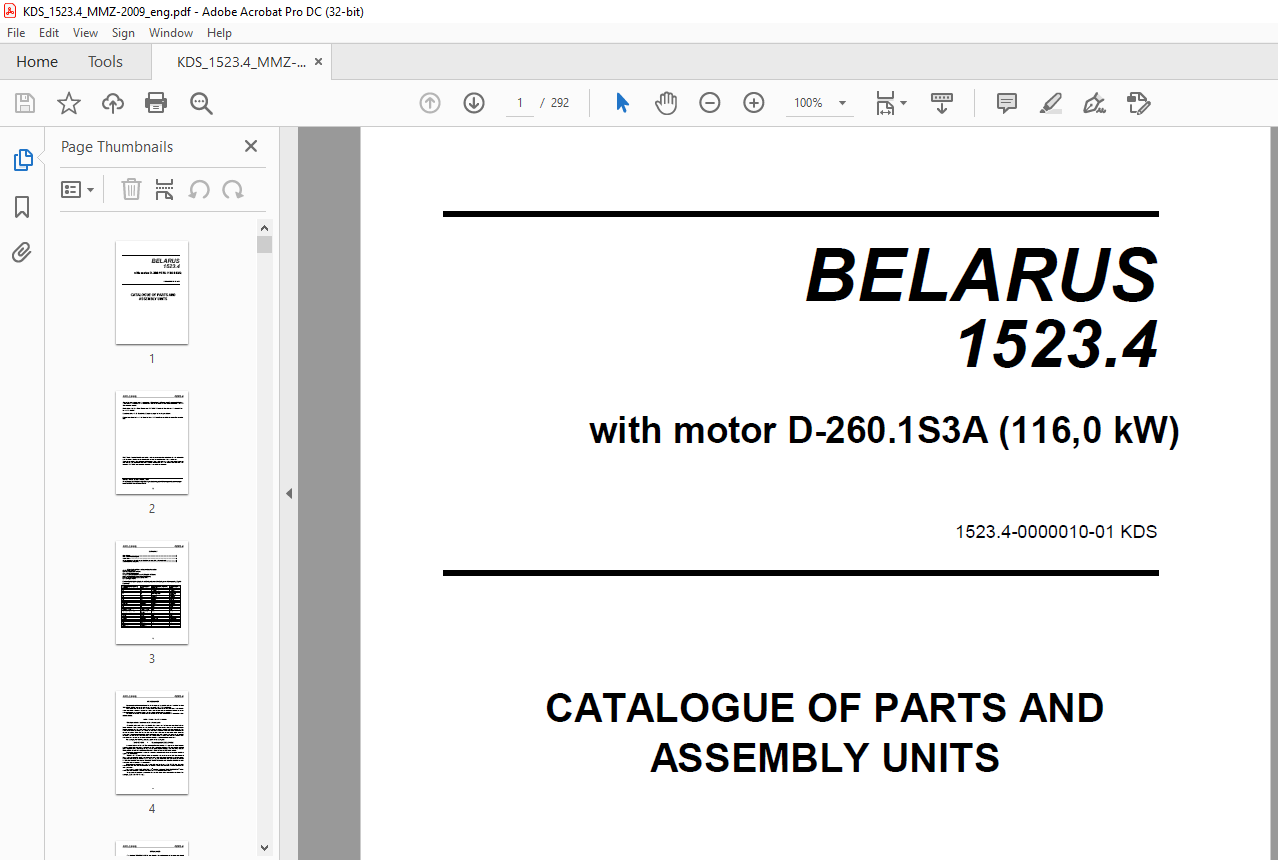
Task: Click the stamp and edit tool icon
Action: 1139,103
